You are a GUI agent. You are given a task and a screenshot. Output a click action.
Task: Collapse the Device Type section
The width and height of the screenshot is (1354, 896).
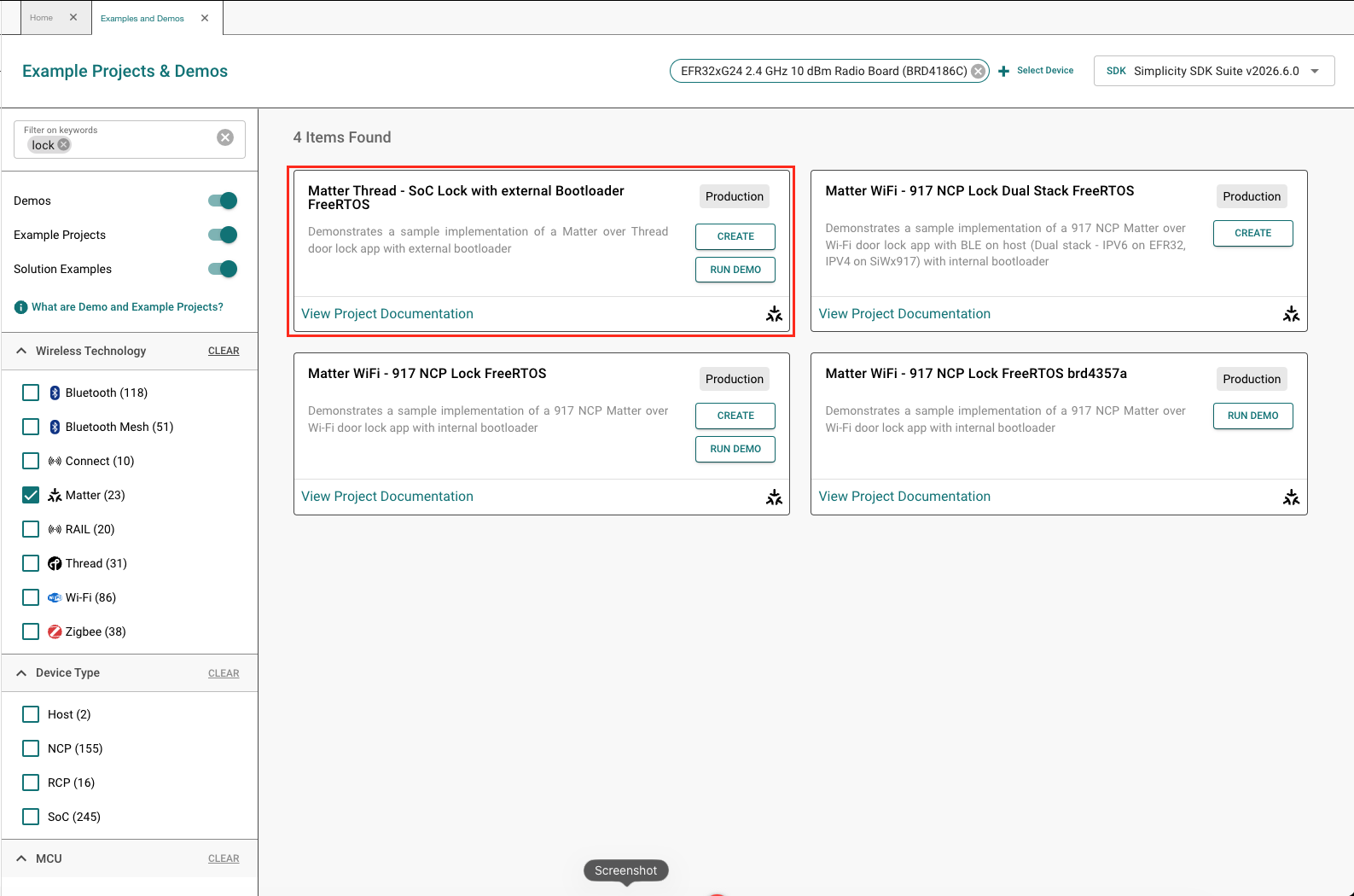21,673
